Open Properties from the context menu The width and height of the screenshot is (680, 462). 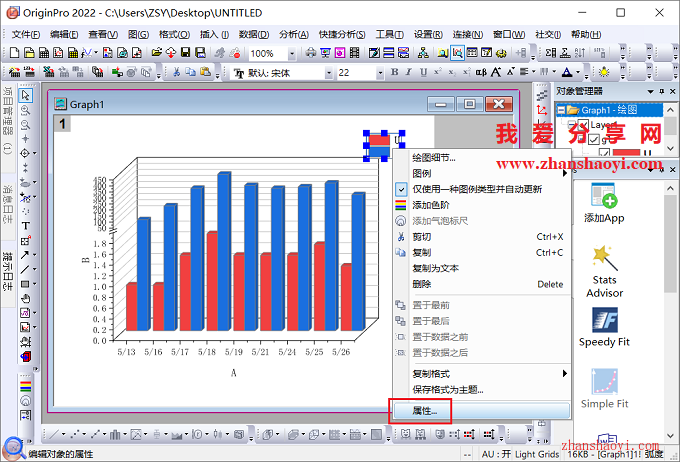point(481,410)
